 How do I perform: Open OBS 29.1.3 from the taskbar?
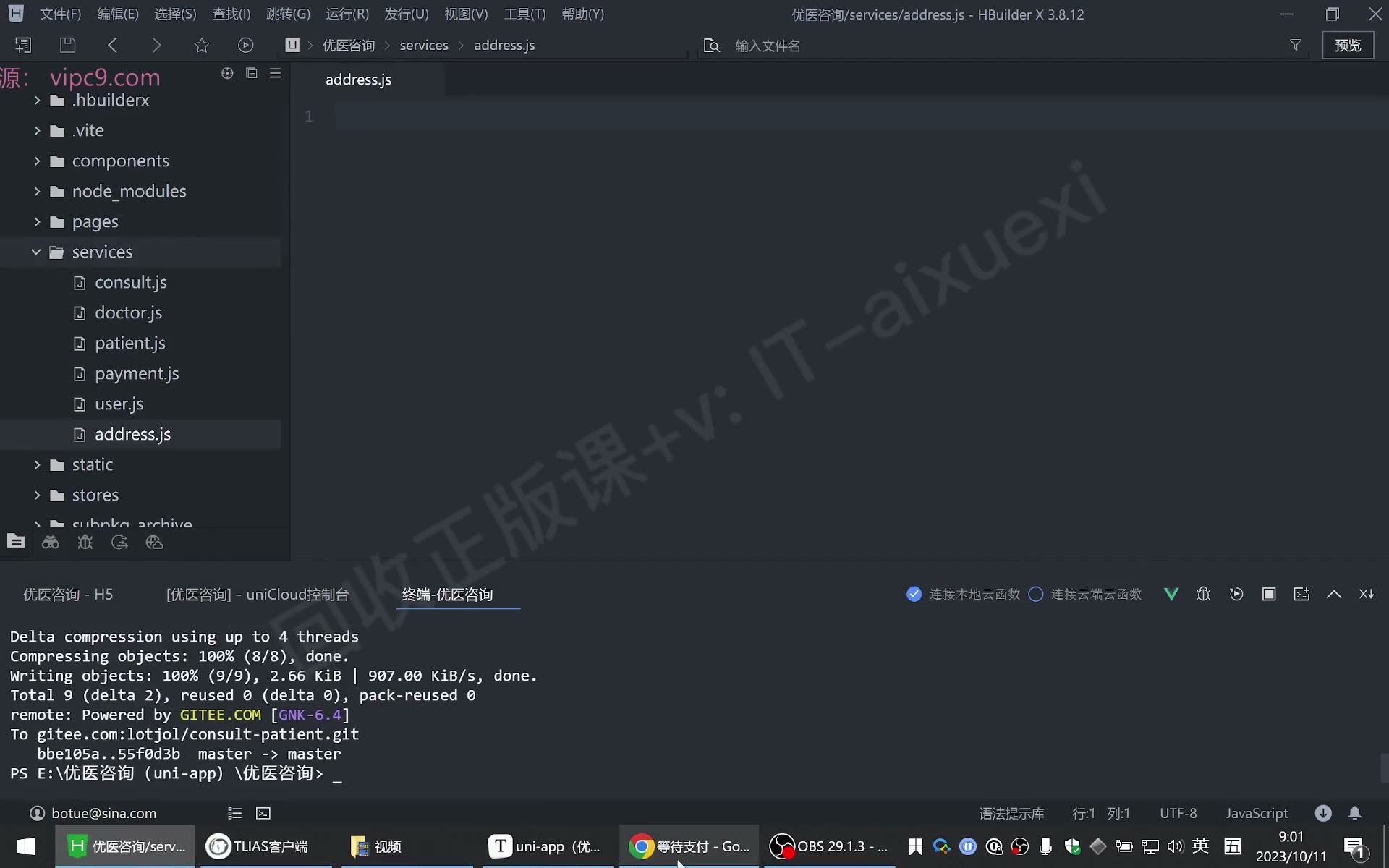click(x=829, y=846)
